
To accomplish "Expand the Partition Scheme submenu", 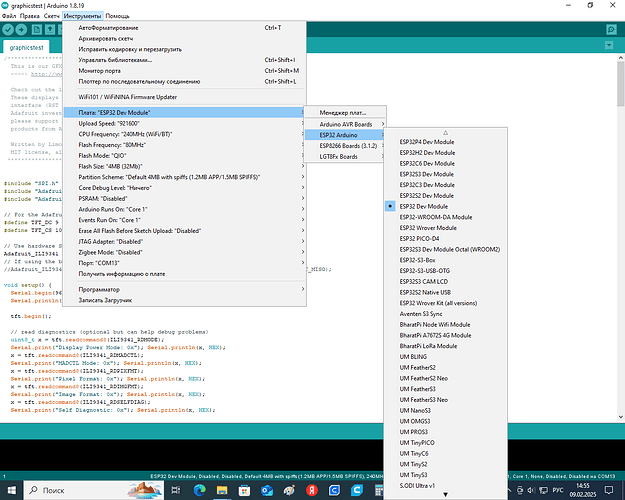I will click(x=185, y=177).
